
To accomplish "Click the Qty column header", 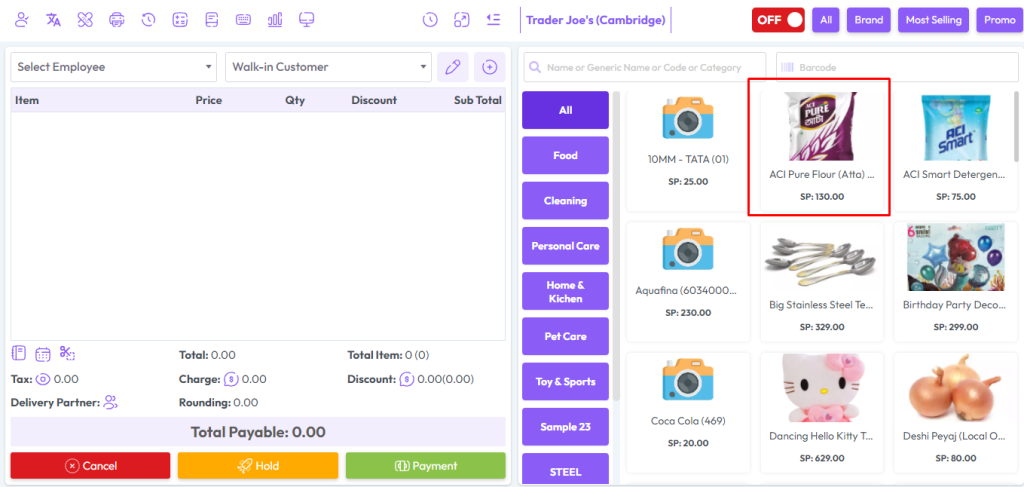I will 295,101.
